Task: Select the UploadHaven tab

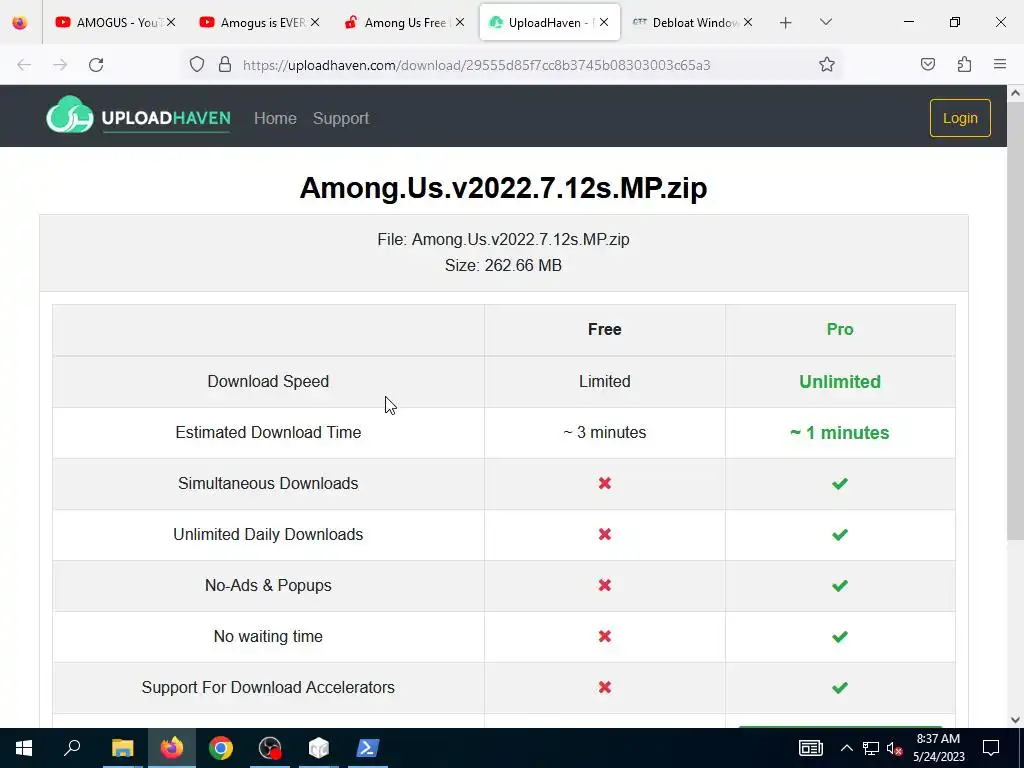Action: 549,23
